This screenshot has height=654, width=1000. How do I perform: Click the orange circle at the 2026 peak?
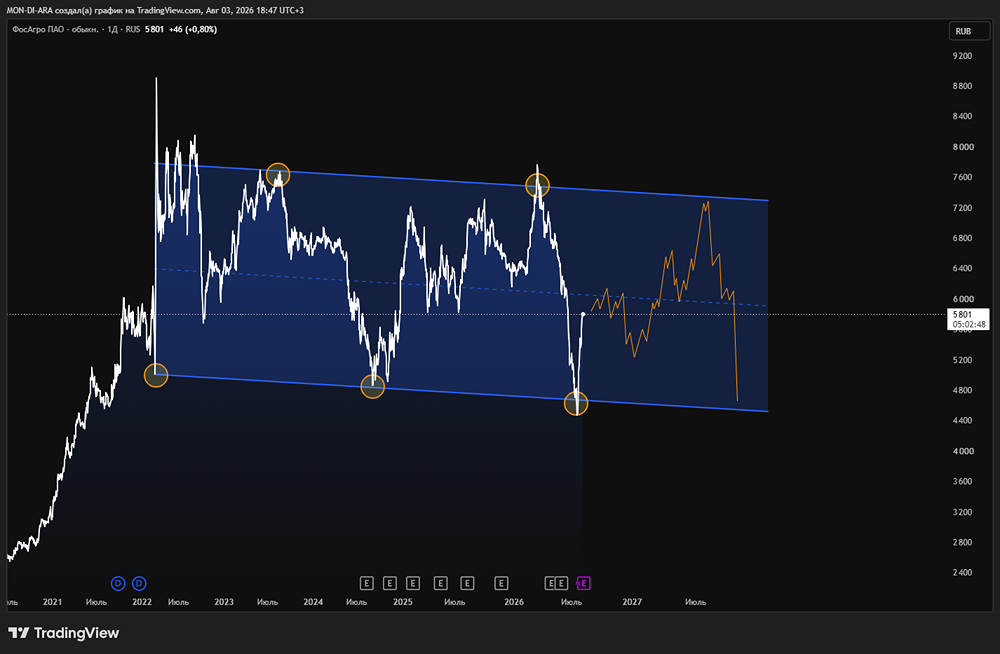537,185
